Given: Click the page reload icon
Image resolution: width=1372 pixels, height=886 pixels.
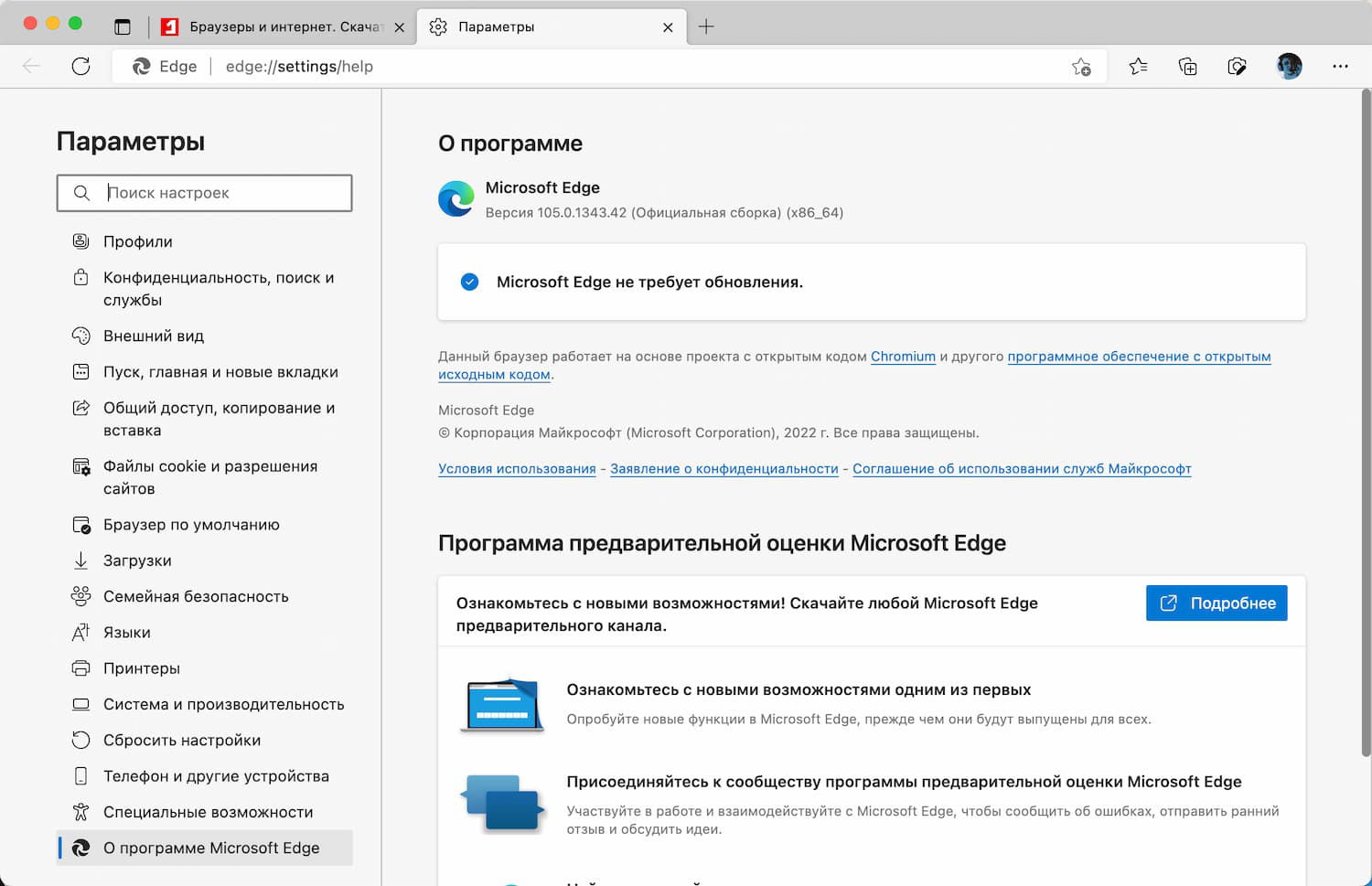Looking at the screenshot, I should click(81, 66).
